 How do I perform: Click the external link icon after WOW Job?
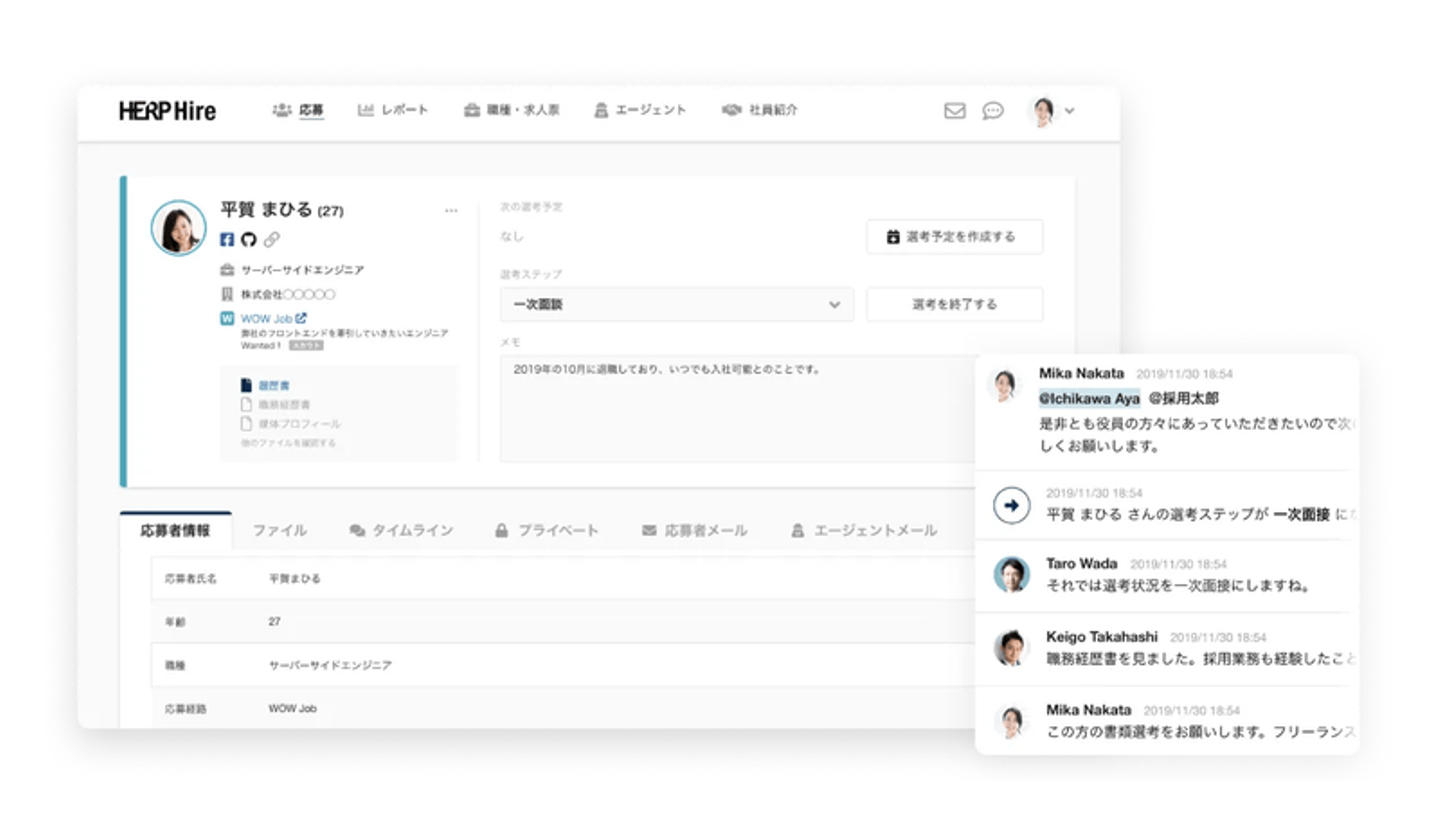click(x=301, y=318)
